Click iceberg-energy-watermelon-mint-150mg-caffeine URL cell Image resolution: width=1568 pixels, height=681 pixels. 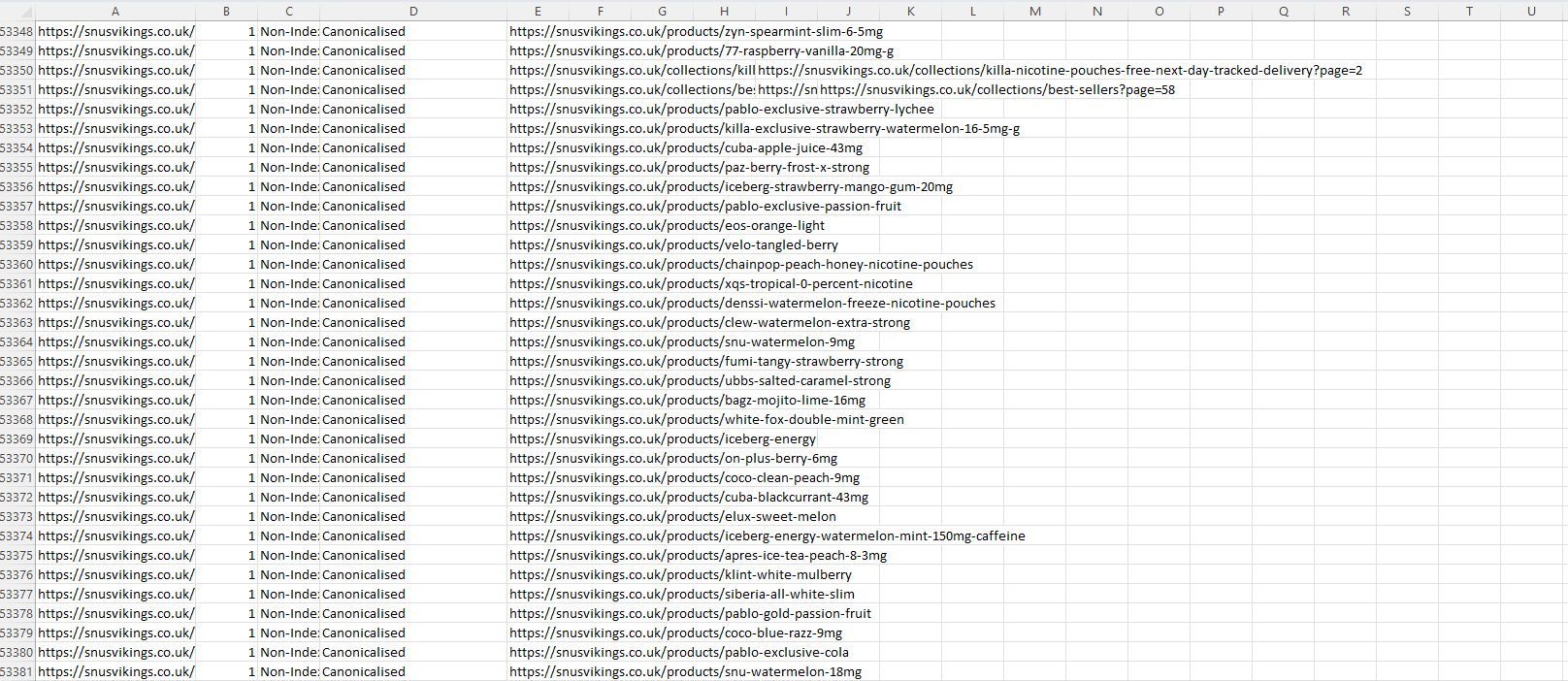[768, 535]
